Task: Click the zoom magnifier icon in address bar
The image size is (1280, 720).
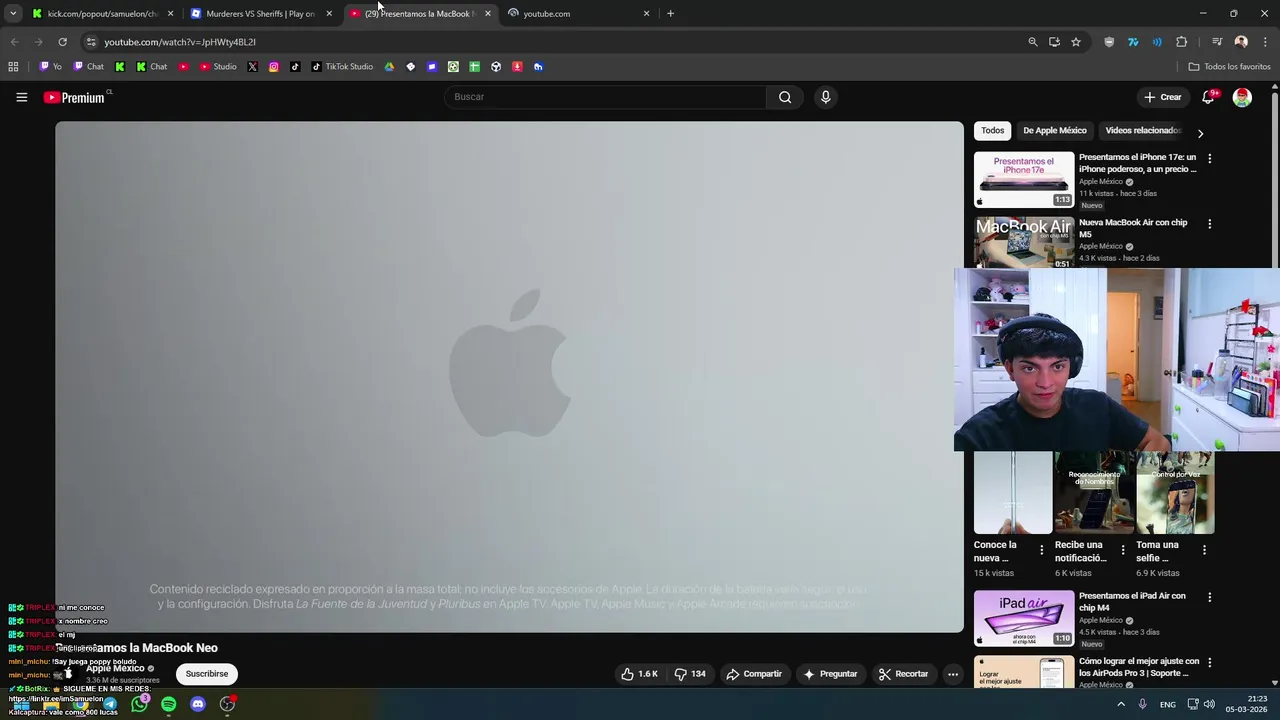Action: (1033, 42)
